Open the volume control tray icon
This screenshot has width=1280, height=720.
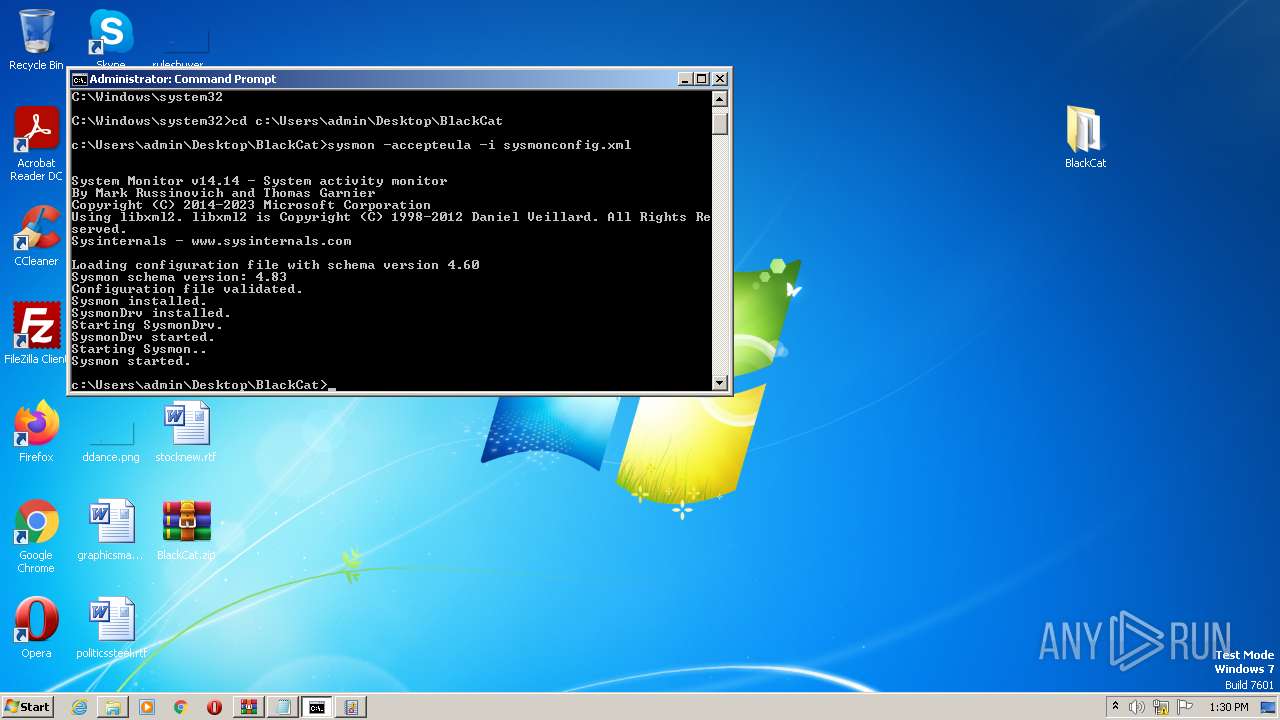point(1137,707)
